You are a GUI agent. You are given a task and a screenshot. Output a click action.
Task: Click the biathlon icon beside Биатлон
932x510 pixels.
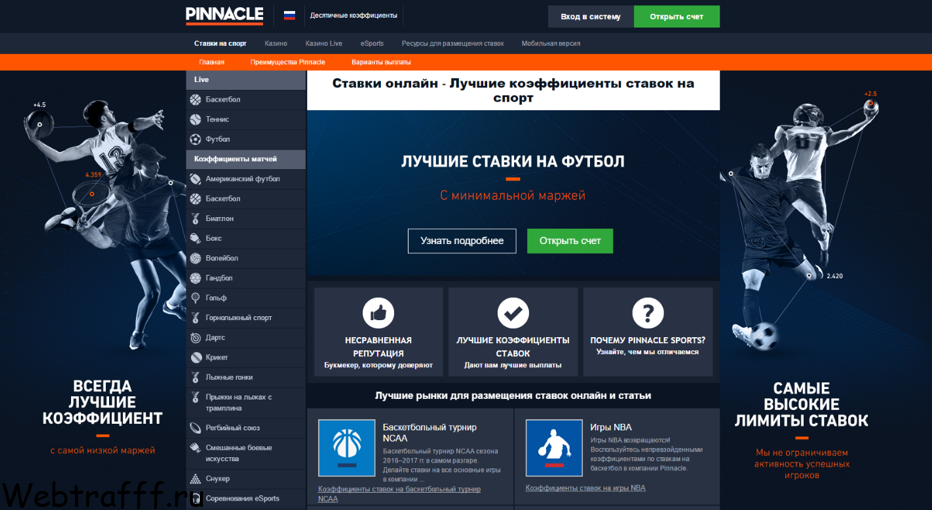[196, 218]
